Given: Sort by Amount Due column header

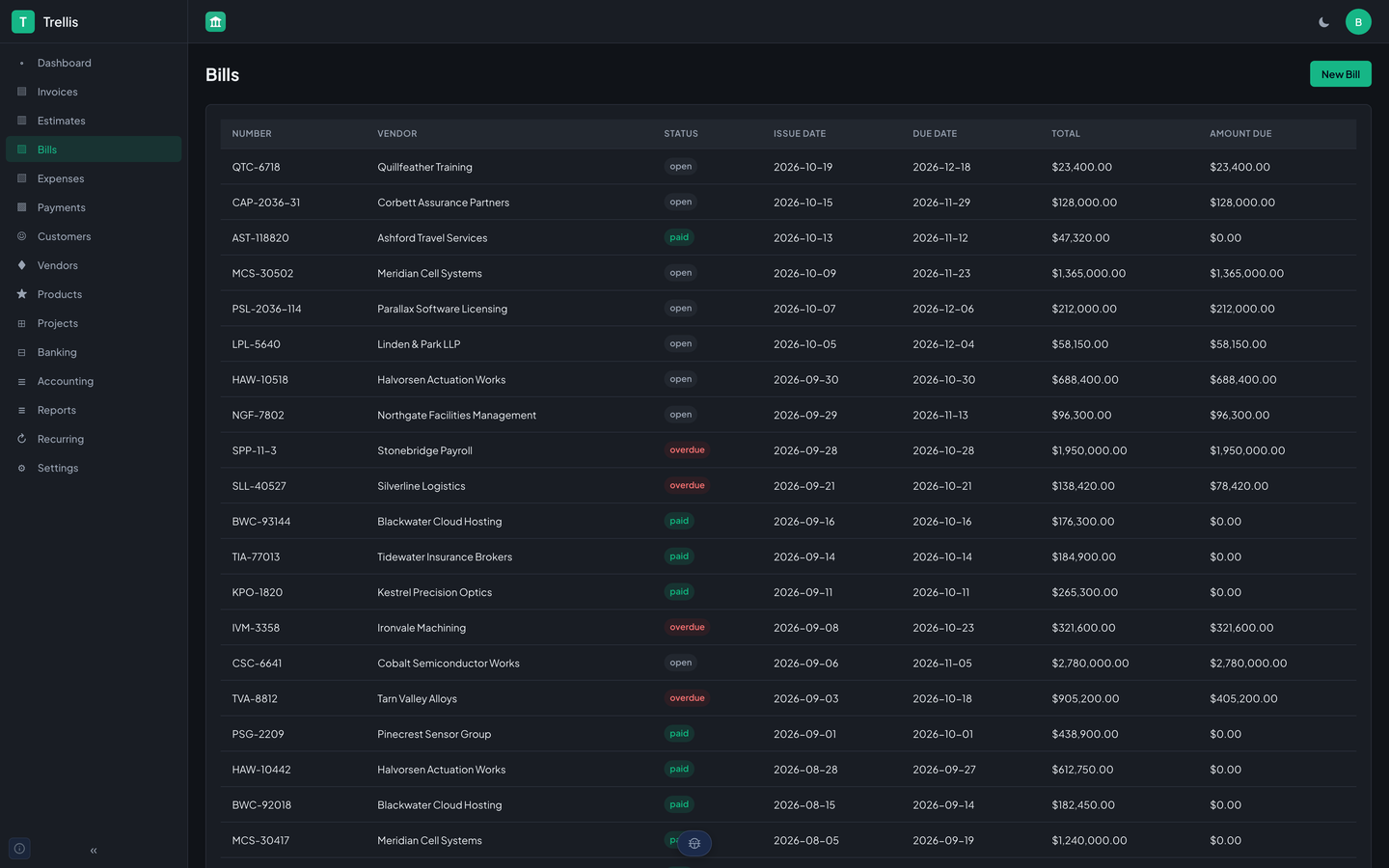Looking at the screenshot, I should tap(1240, 134).
